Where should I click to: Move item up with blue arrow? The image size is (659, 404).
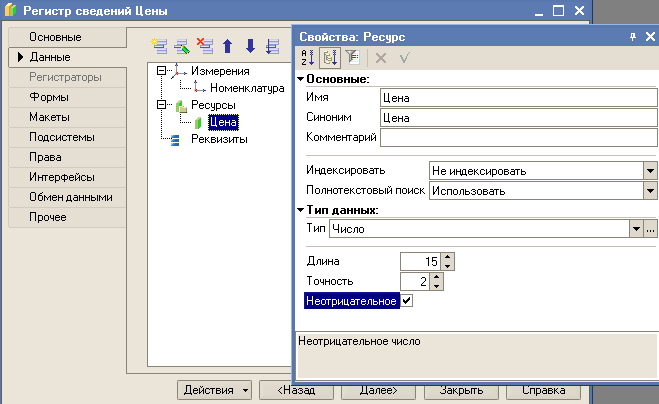[x=227, y=46]
